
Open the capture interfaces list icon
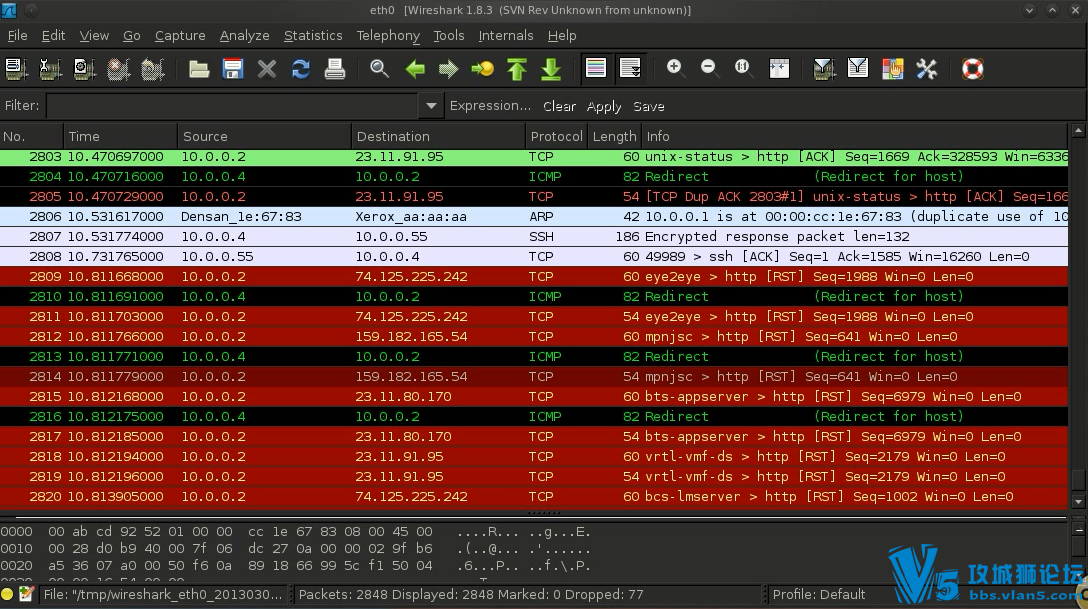point(16,69)
